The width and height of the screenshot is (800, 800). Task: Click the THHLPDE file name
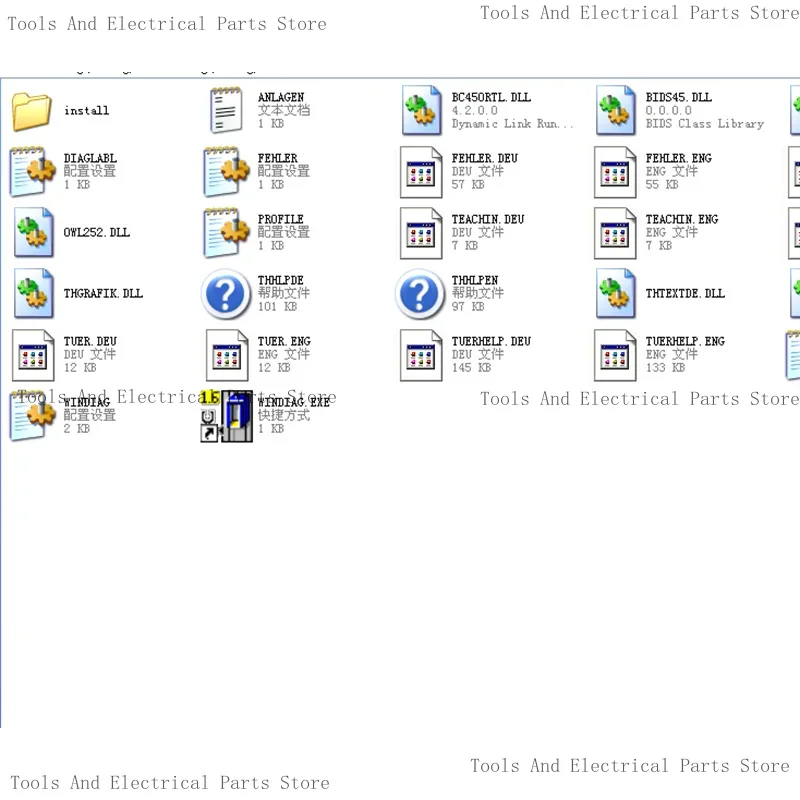[281, 280]
